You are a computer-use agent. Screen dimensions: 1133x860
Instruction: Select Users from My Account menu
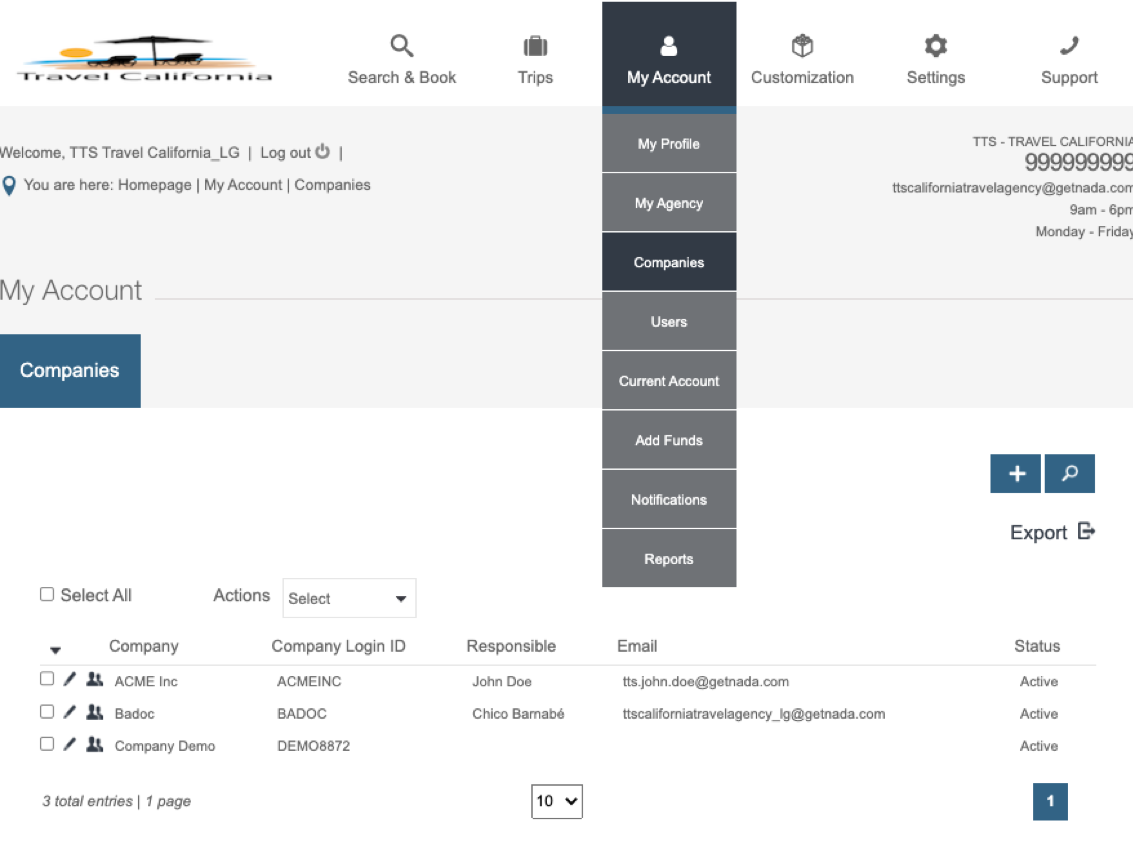669,322
